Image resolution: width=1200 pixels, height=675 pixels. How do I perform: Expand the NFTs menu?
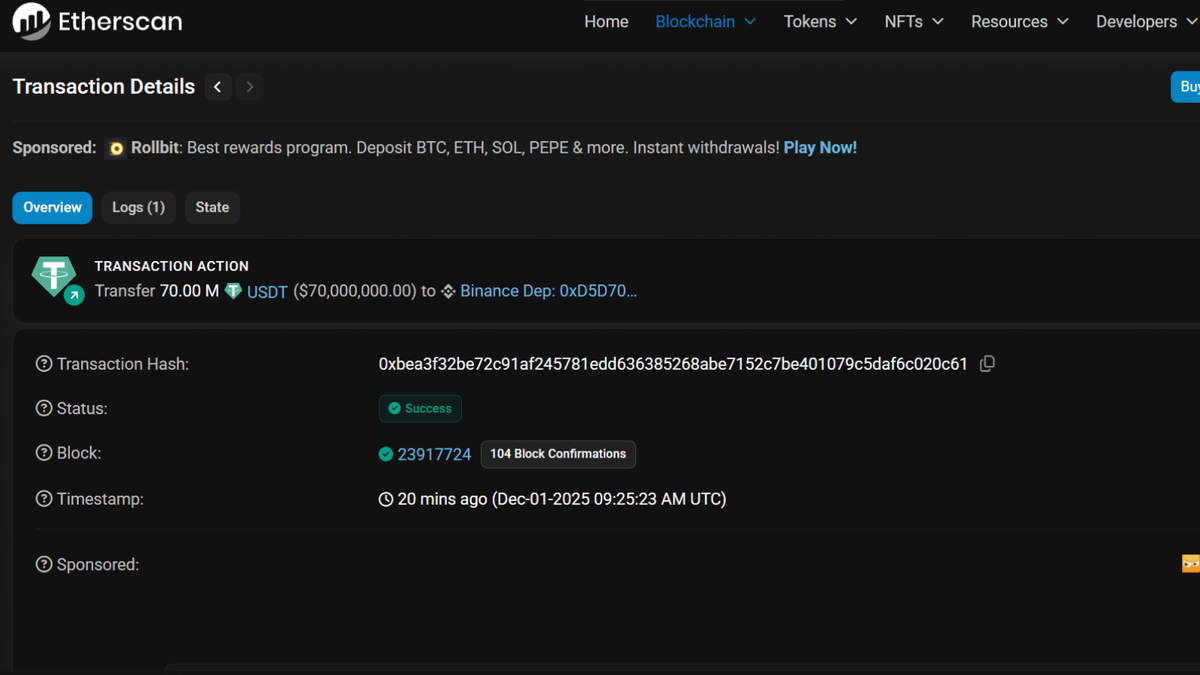[x=914, y=21]
